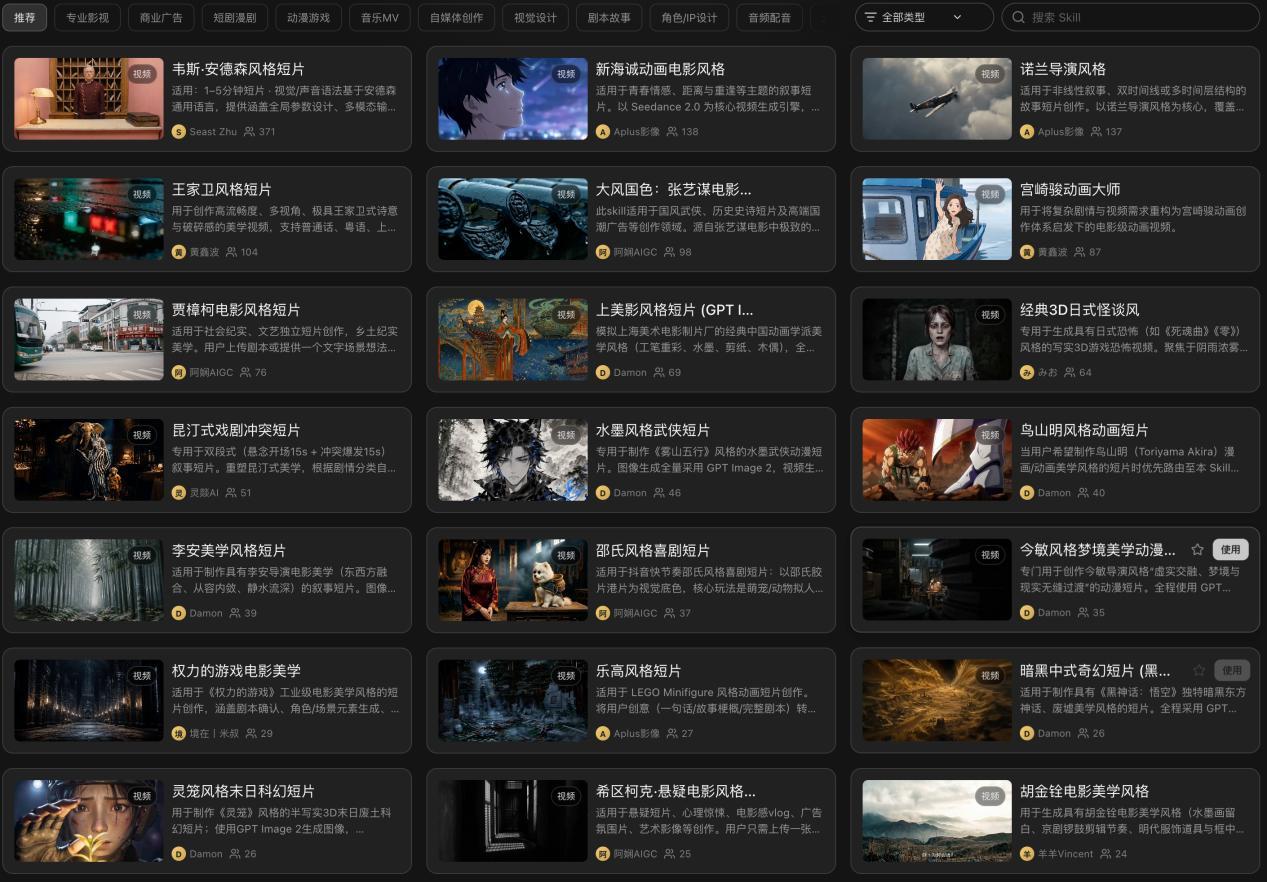The image size is (1267, 882).
Task: Switch to the 专业影视 category tab
Action: [88, 17]
